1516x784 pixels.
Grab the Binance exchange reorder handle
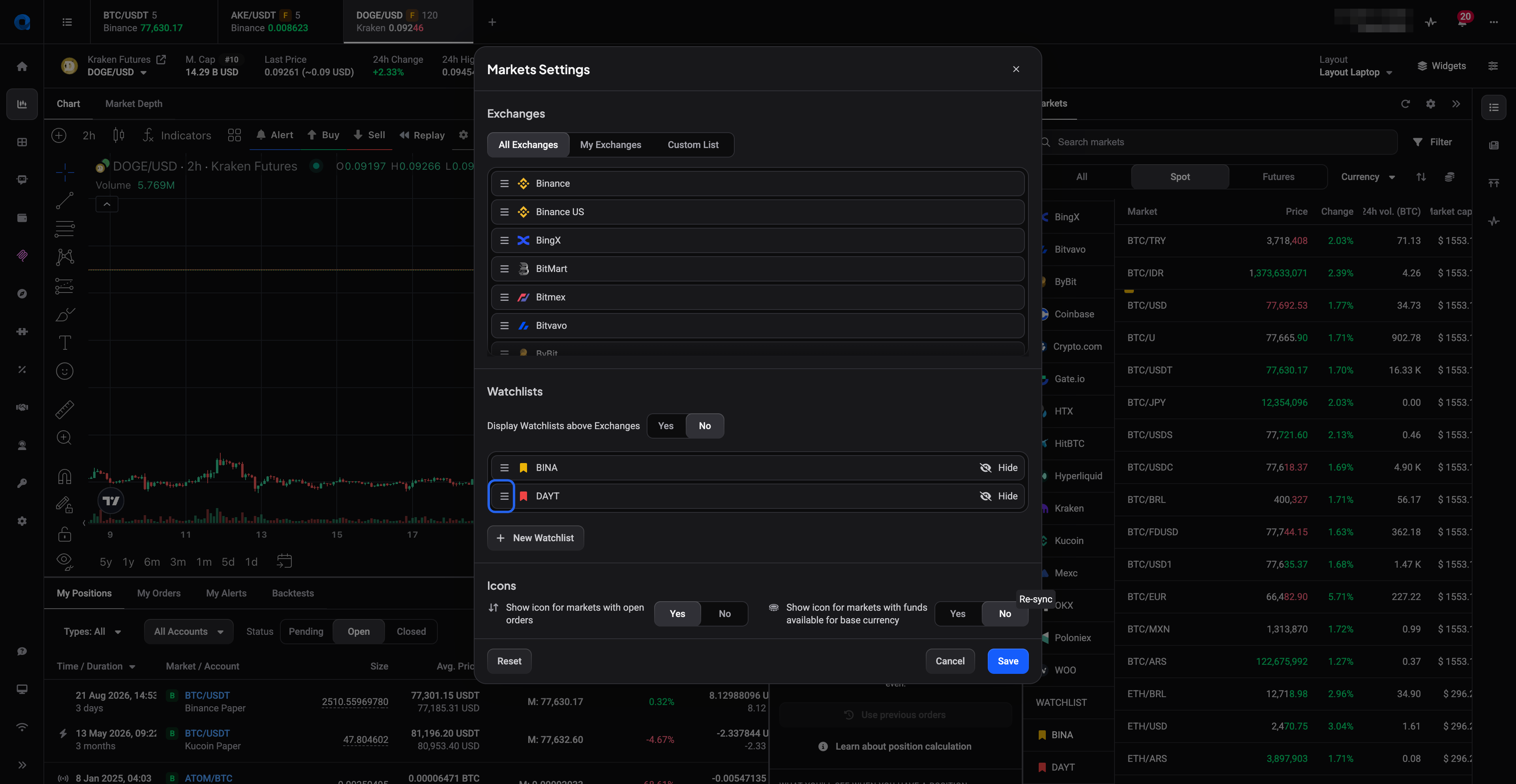(x=505, y=184)
